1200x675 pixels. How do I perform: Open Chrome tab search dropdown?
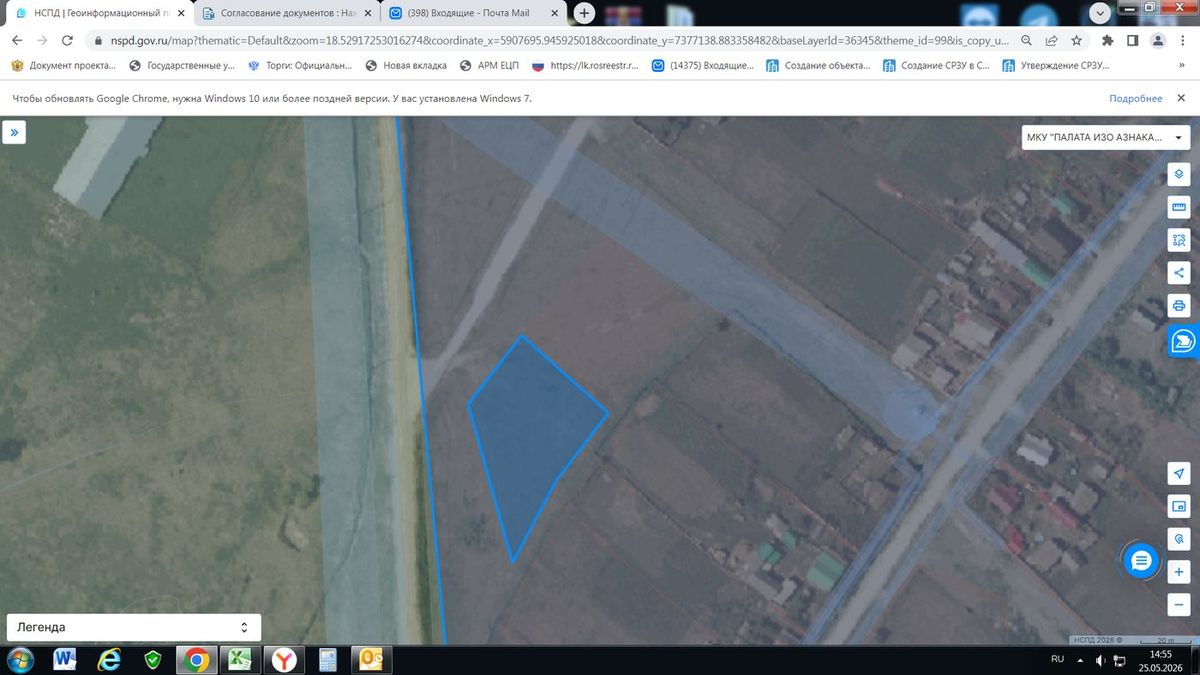[x=1100, y=13]
